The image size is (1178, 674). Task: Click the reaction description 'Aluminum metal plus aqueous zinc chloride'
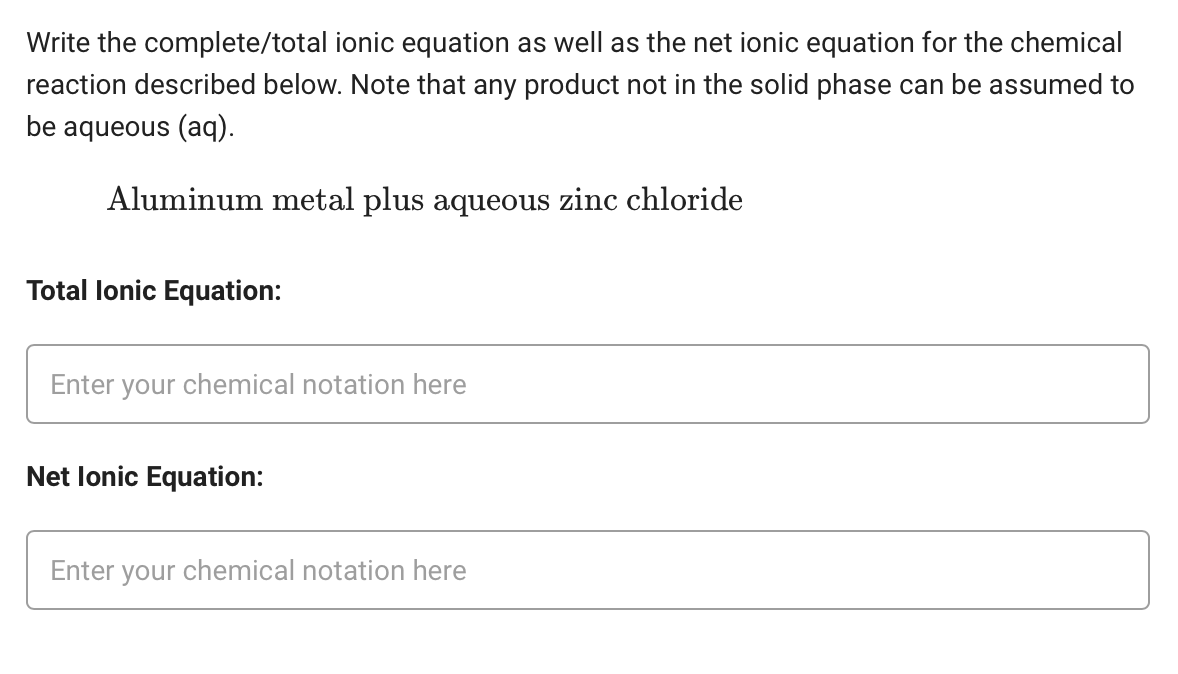[x=424, y=199]
